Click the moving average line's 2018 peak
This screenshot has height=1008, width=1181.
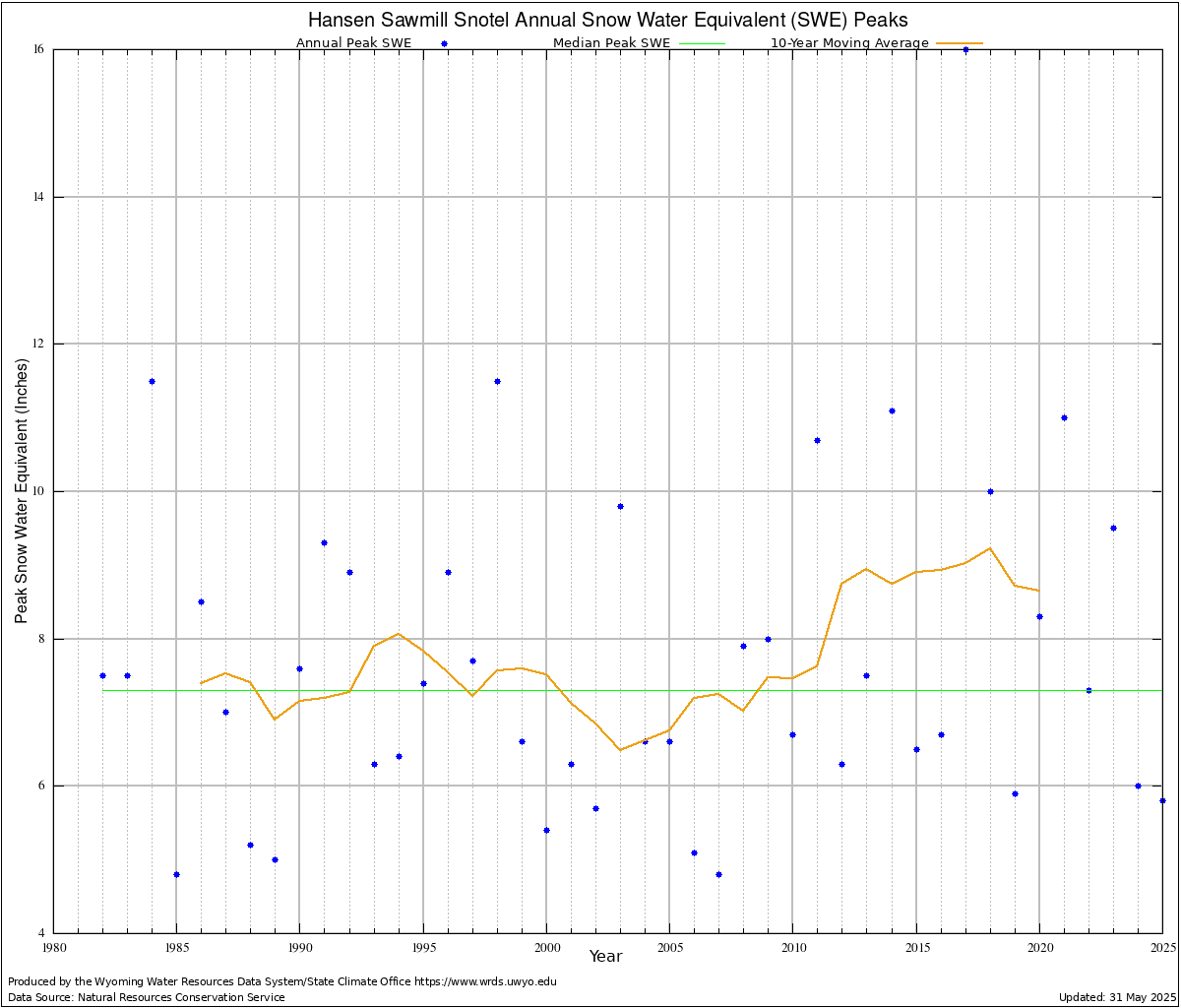click(990, 548)
